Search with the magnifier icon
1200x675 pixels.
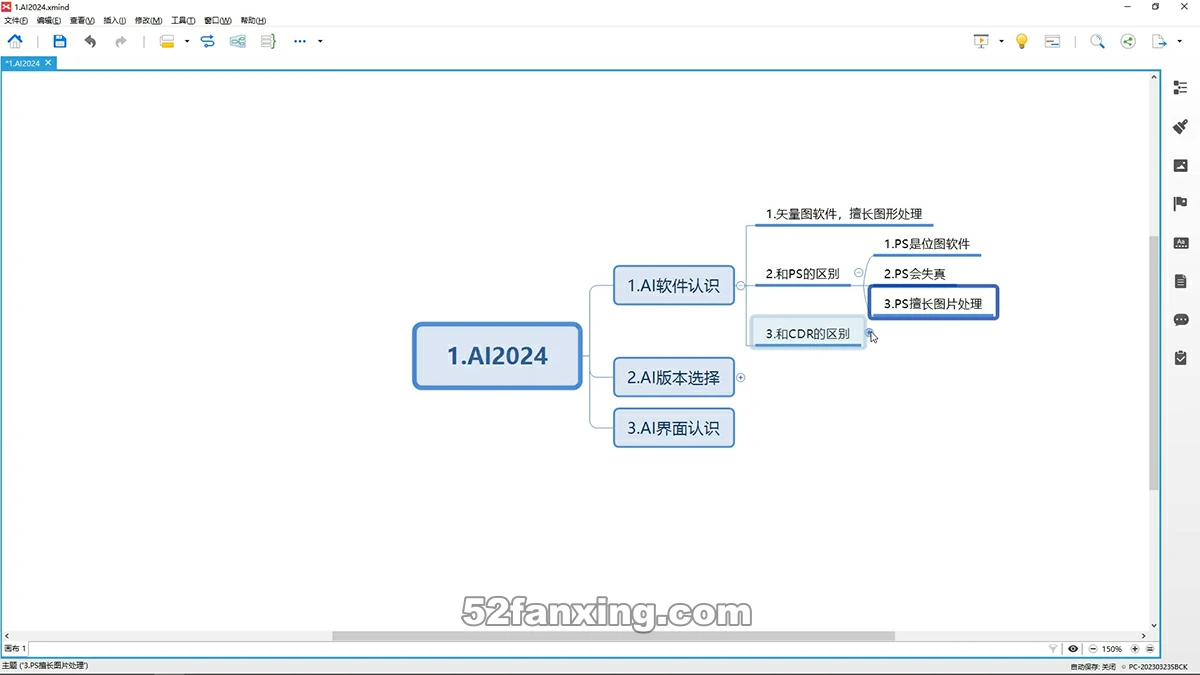point(1097,41)
